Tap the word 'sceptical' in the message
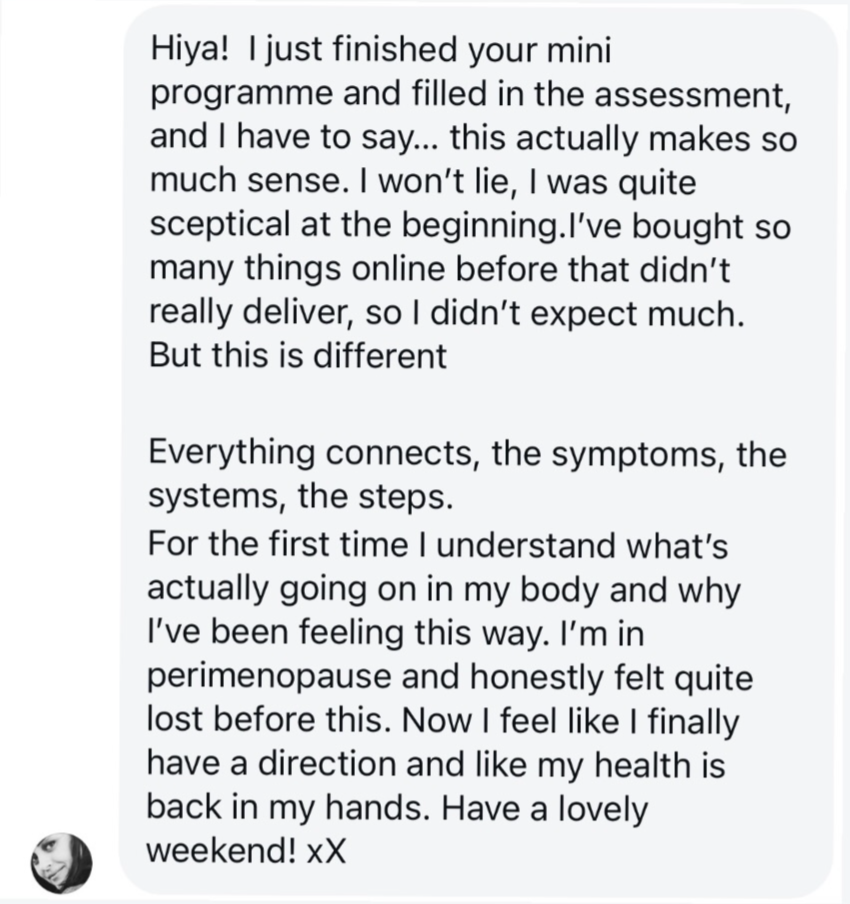 220,225
